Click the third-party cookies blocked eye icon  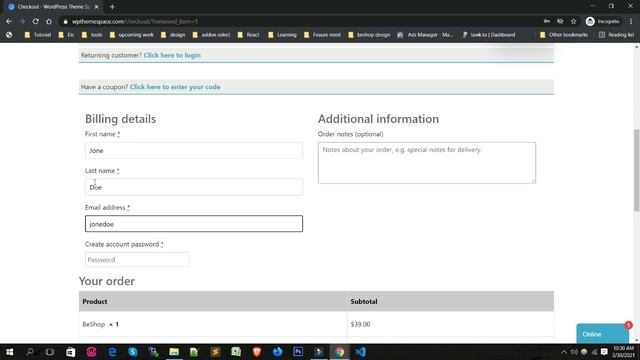click(560, 21)
